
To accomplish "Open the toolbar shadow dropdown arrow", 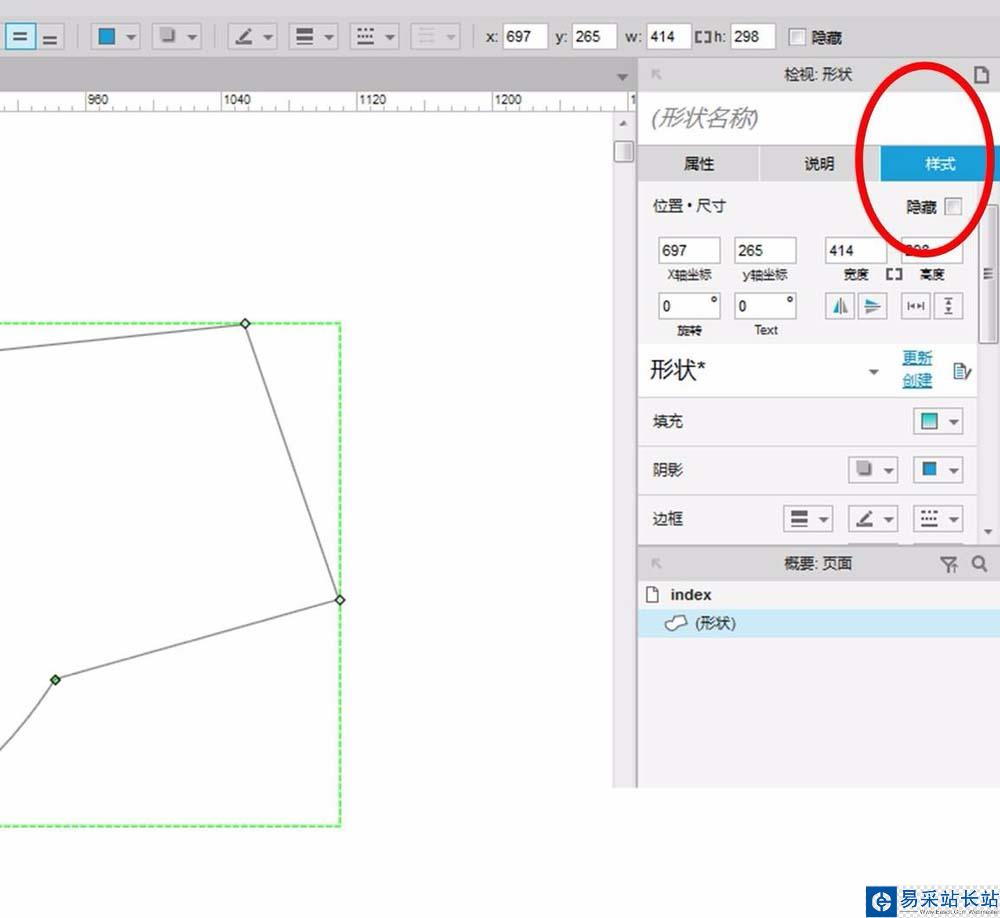I will coord(192,37).
